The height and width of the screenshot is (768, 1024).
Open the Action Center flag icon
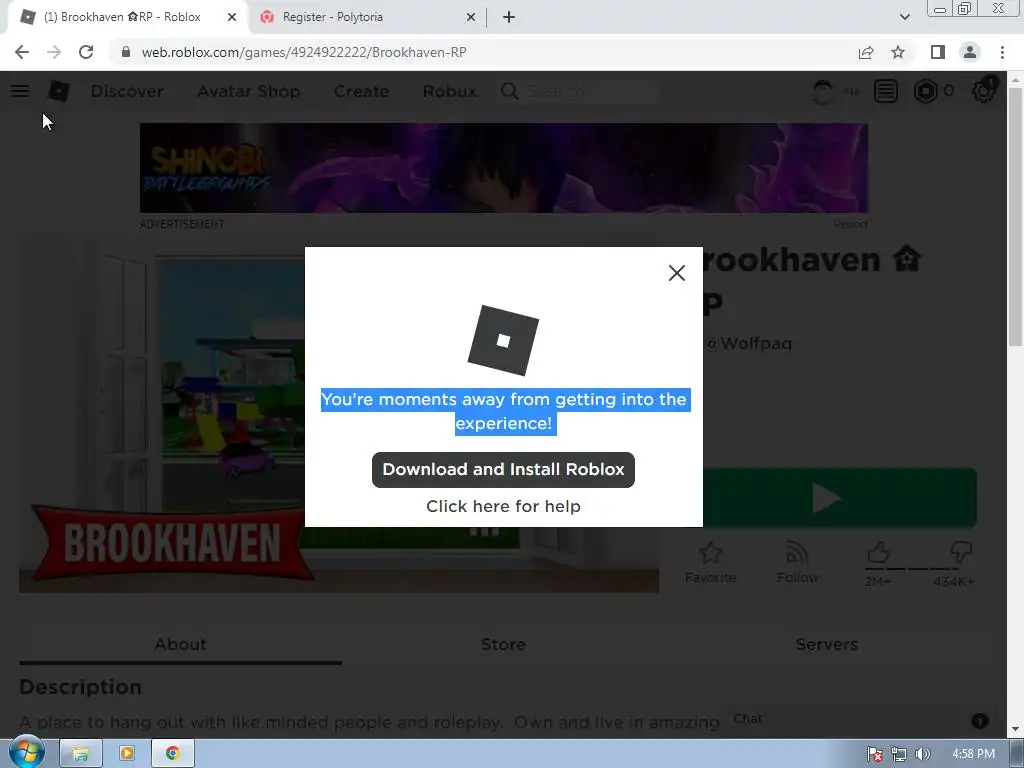tap(875, 754)
